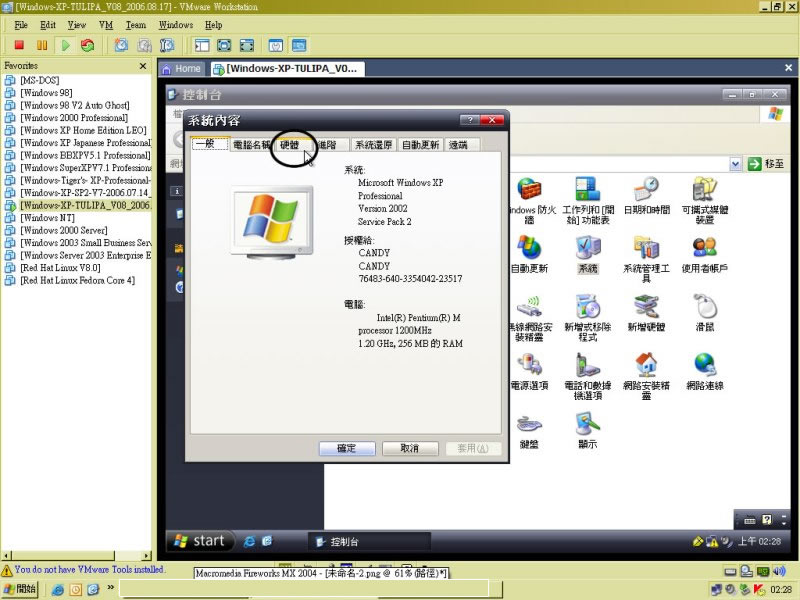The width and height of the screenshot is (800, 600).
Task: Click the guest XP start button
Action: click(x=201, y=541)
